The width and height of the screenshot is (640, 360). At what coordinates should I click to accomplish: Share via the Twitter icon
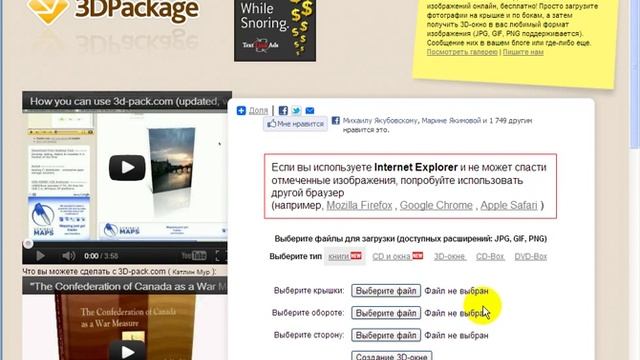tap(296, 111)
